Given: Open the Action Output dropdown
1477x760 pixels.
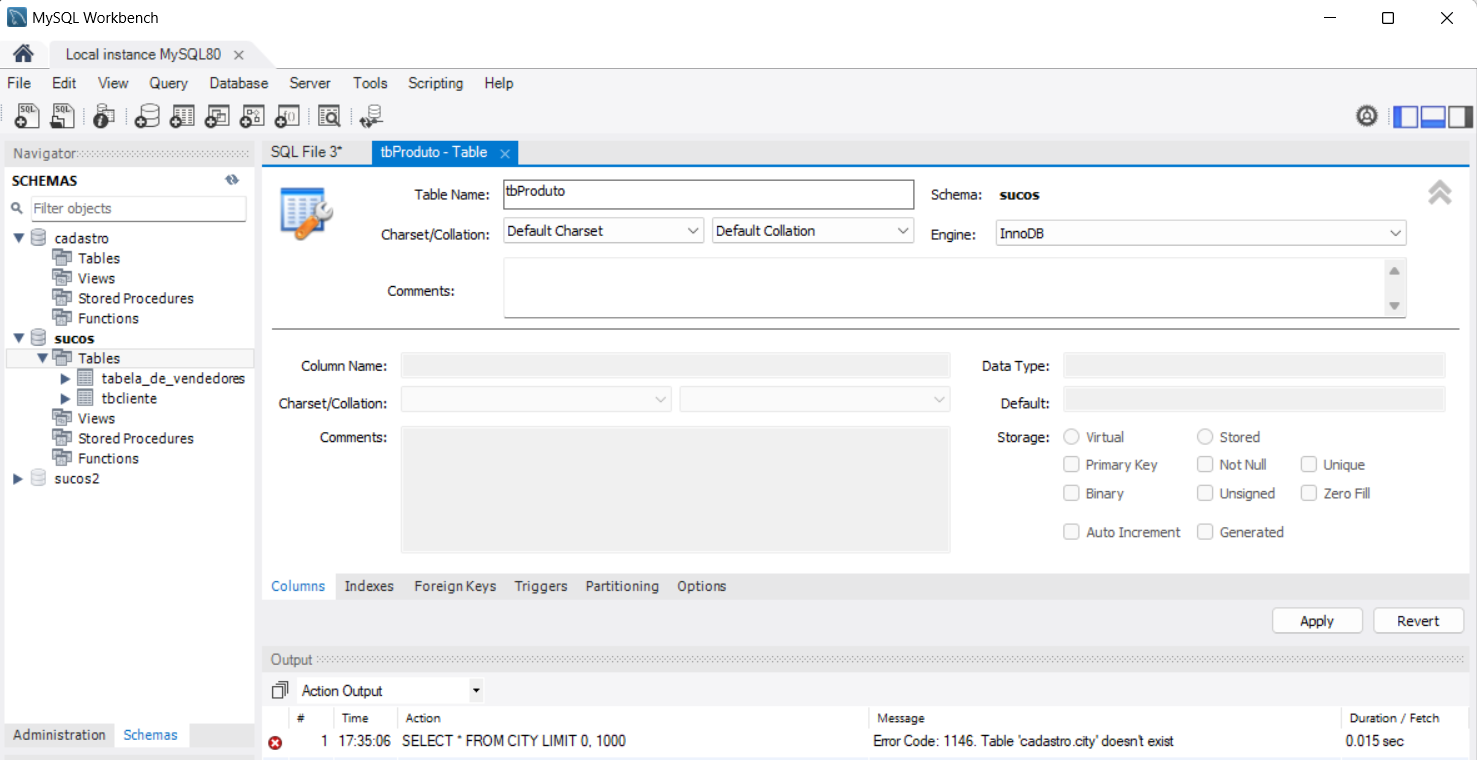Looking at the screenshot, I should coord(391,691).
